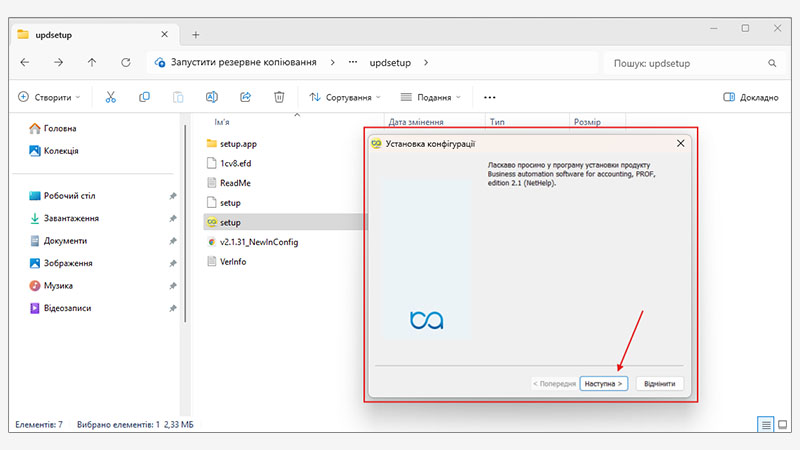Click the Пошук: updsetup search field
Viewport: 800px width, 450px height.
click(x=690, y=62)
